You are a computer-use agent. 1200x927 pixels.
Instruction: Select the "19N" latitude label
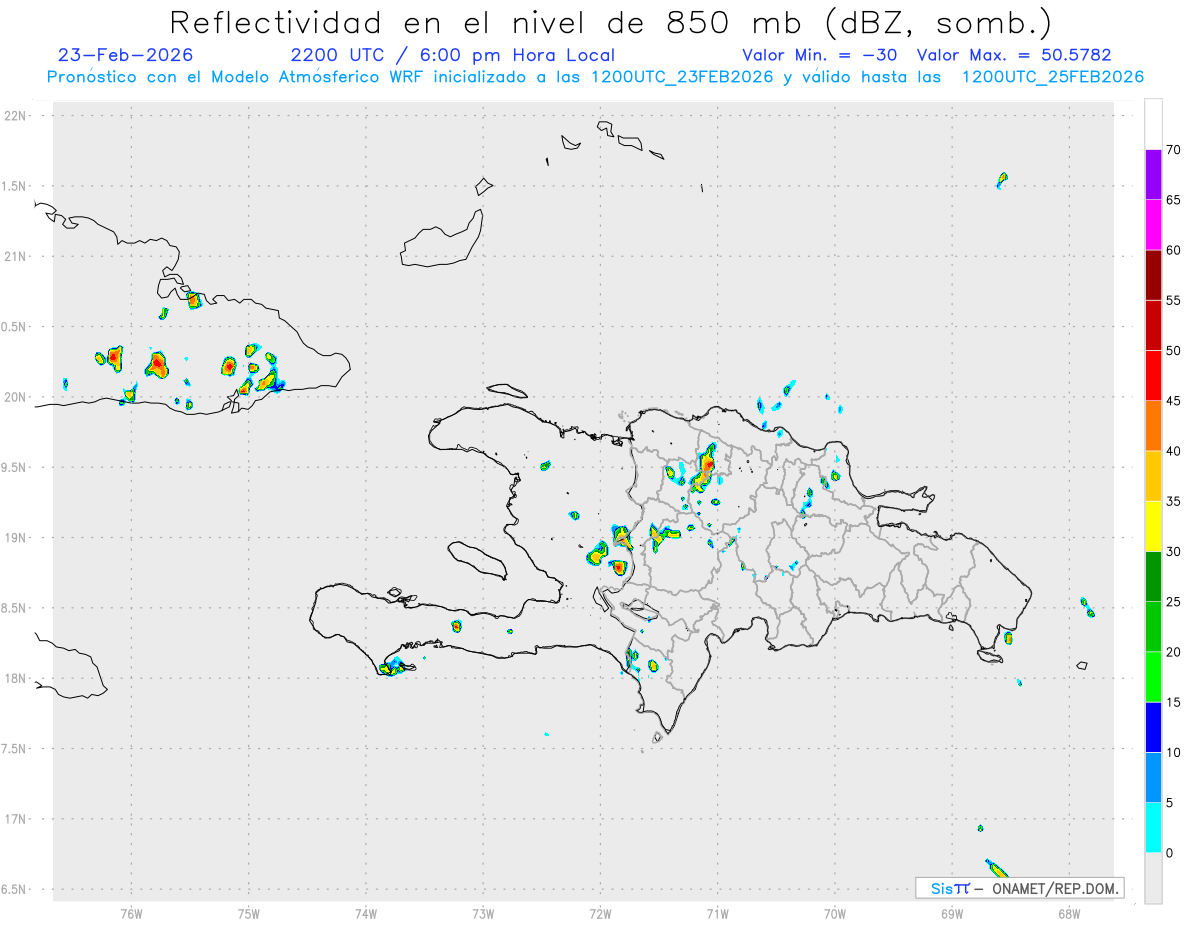tap(15, 538)
